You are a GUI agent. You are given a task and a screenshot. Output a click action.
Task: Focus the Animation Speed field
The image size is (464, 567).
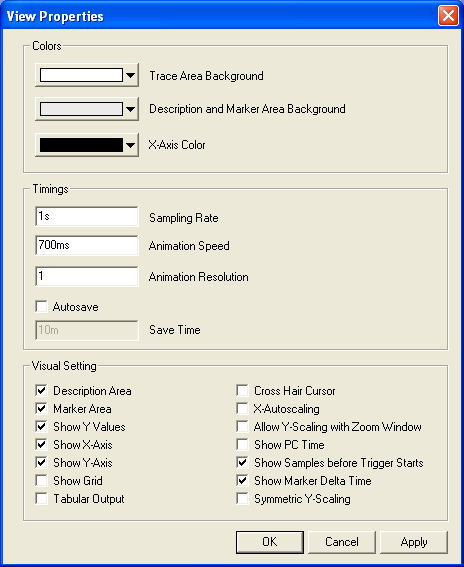click(87, 245)
